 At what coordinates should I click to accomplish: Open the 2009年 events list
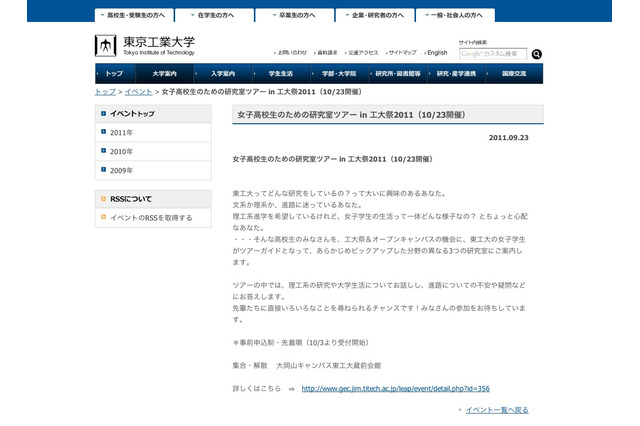pyautogui.click(x=153, y=170)
